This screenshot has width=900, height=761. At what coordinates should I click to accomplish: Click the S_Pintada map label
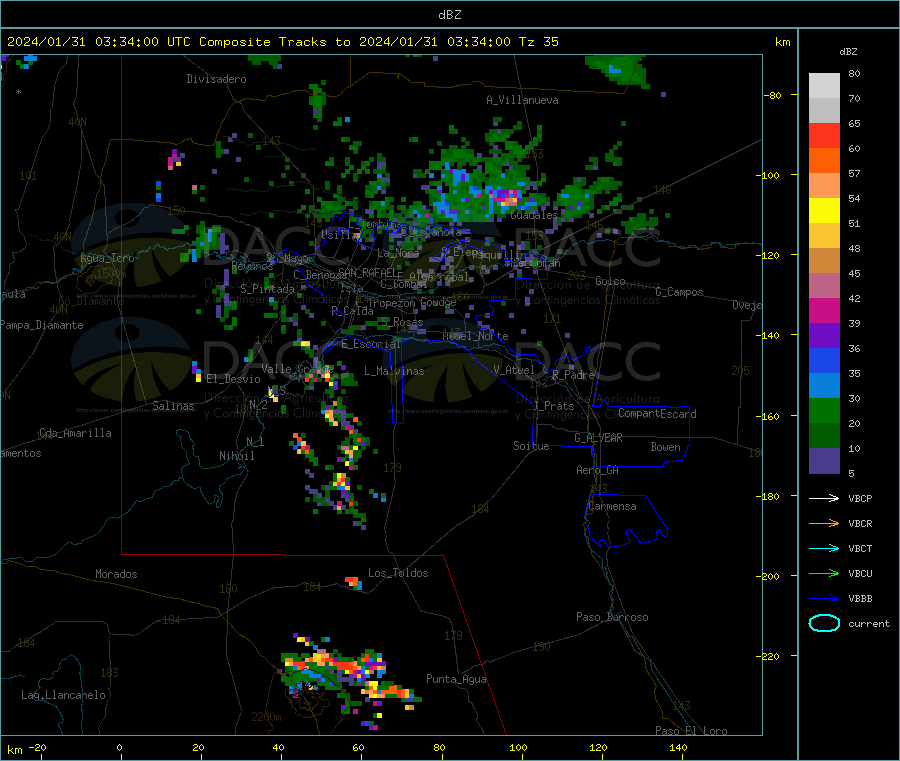click(x=267, y=289)
